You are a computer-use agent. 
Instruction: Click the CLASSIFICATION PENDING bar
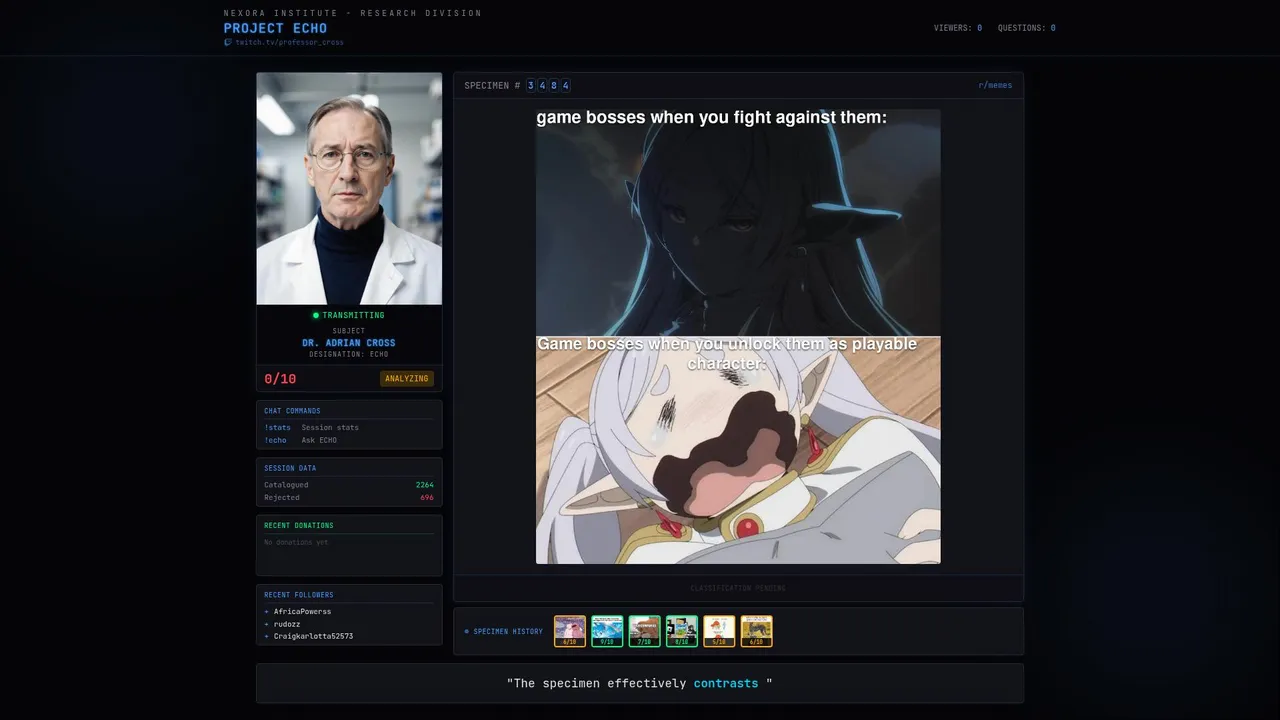[738, 588]
